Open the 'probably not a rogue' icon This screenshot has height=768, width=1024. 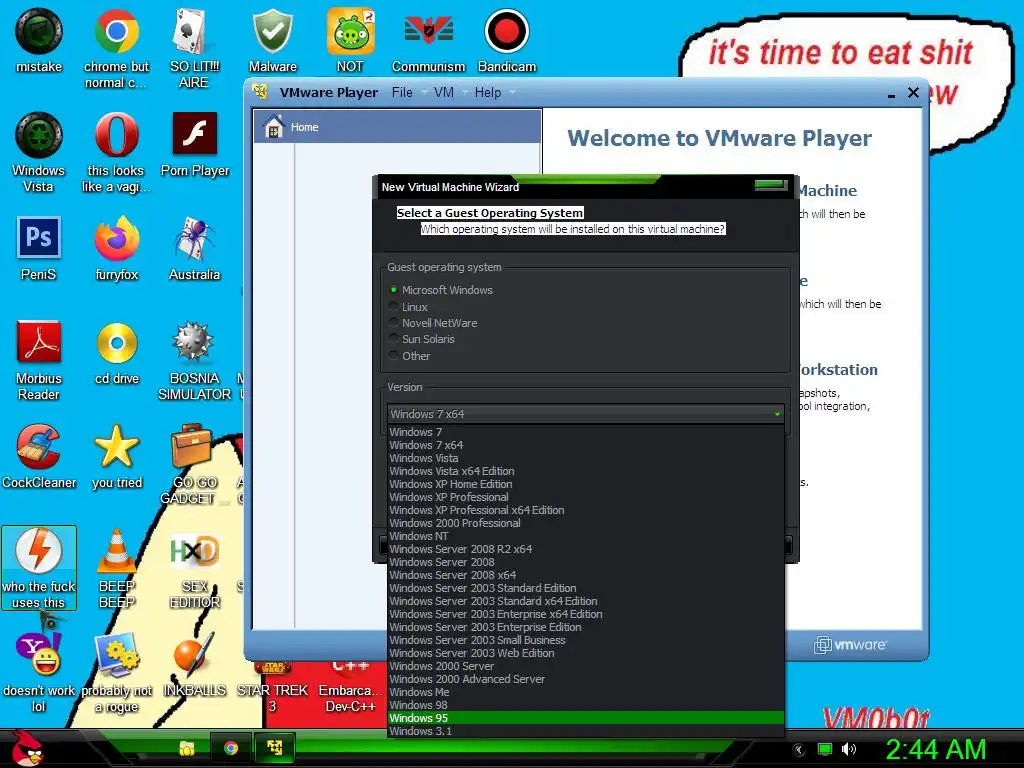pos(116,672)
